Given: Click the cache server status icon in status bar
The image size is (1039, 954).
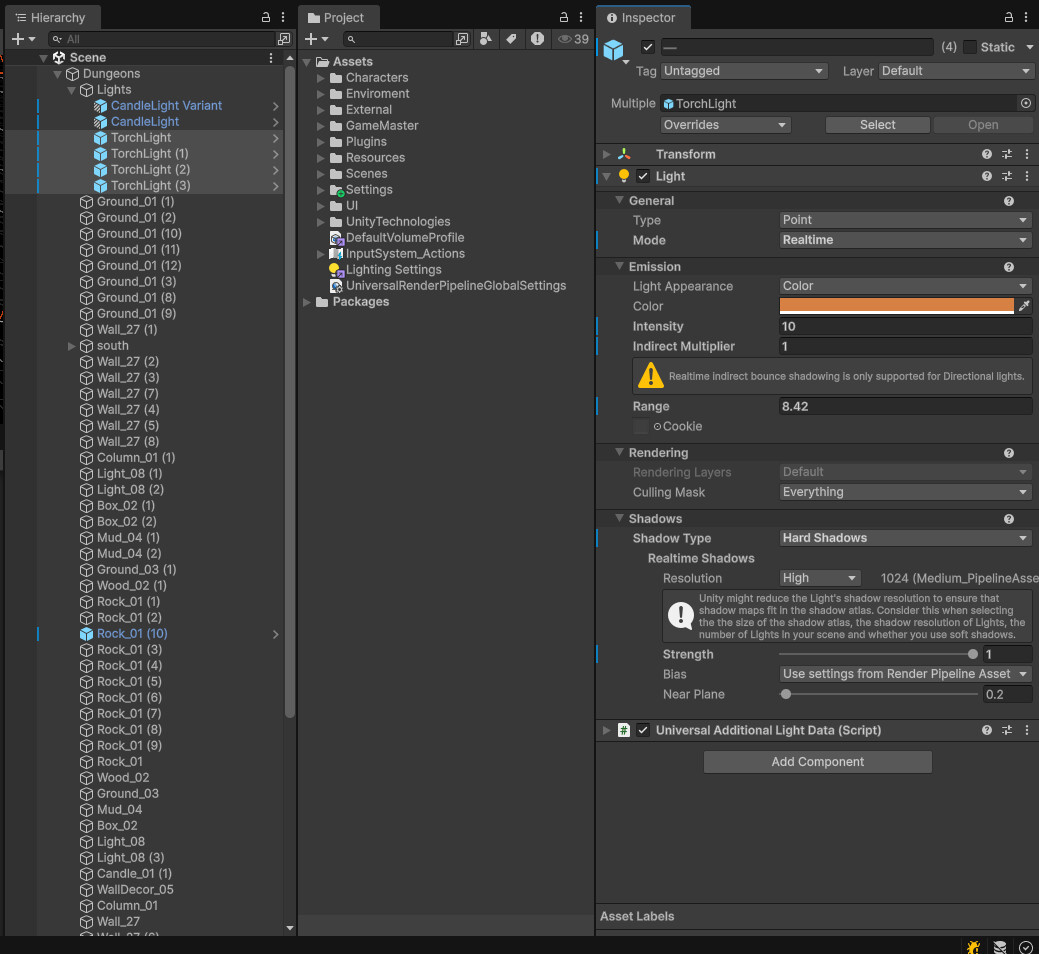Looking at the screenshot, I should tap(1000, 946).
